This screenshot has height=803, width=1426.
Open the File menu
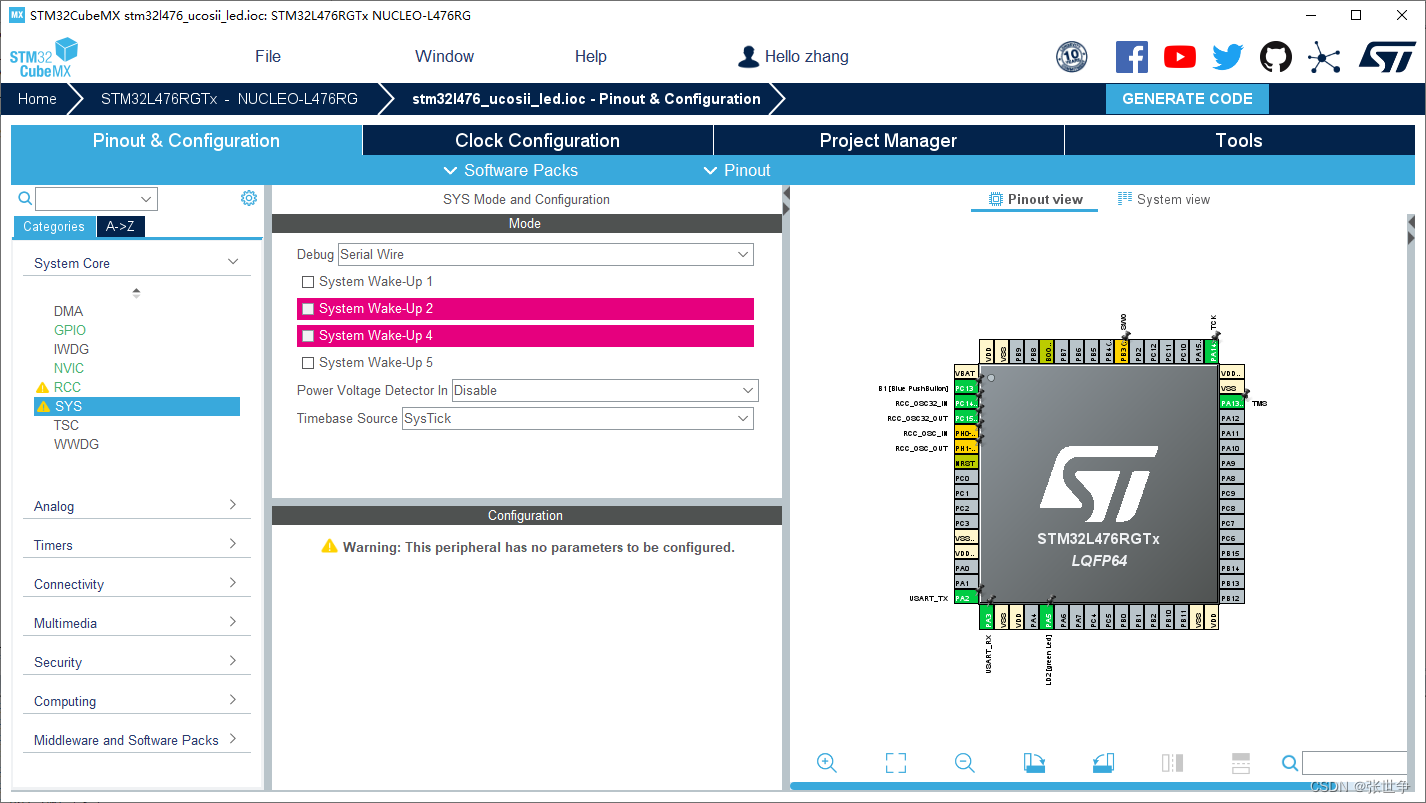tap(268, 57)
